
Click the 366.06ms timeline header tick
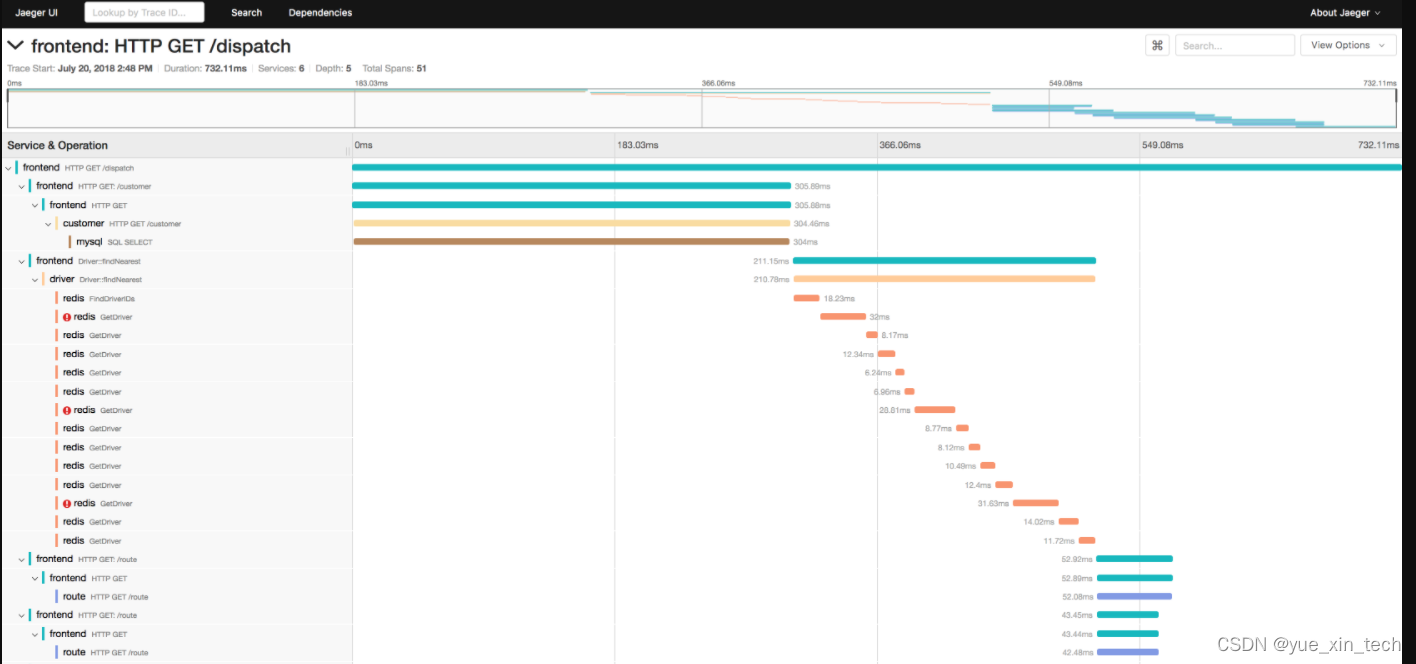(x=900, y=145)
